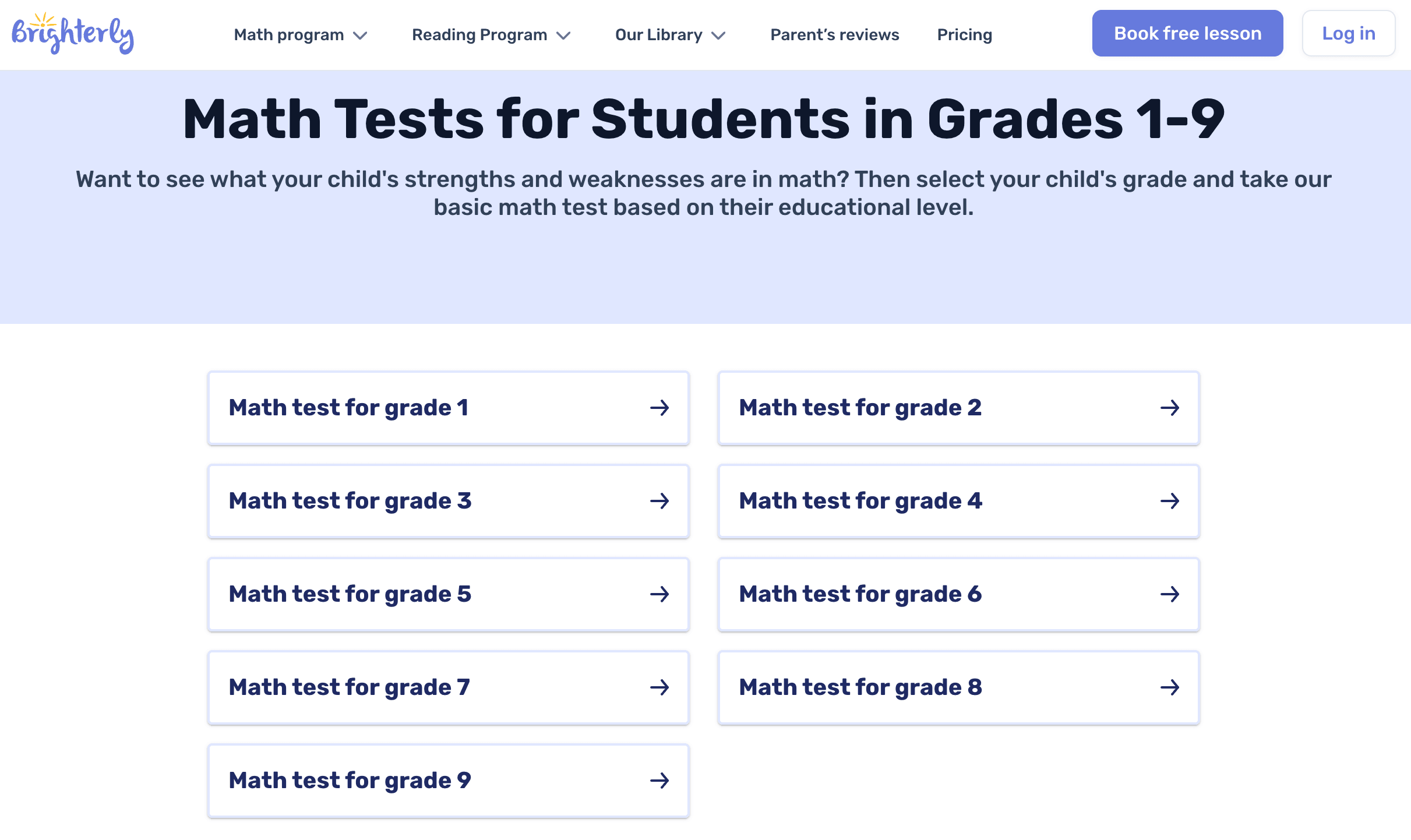The image size is (1411, 840).
Task: Click the arrow icon on grade 5 test card
Action: point(660,594)
